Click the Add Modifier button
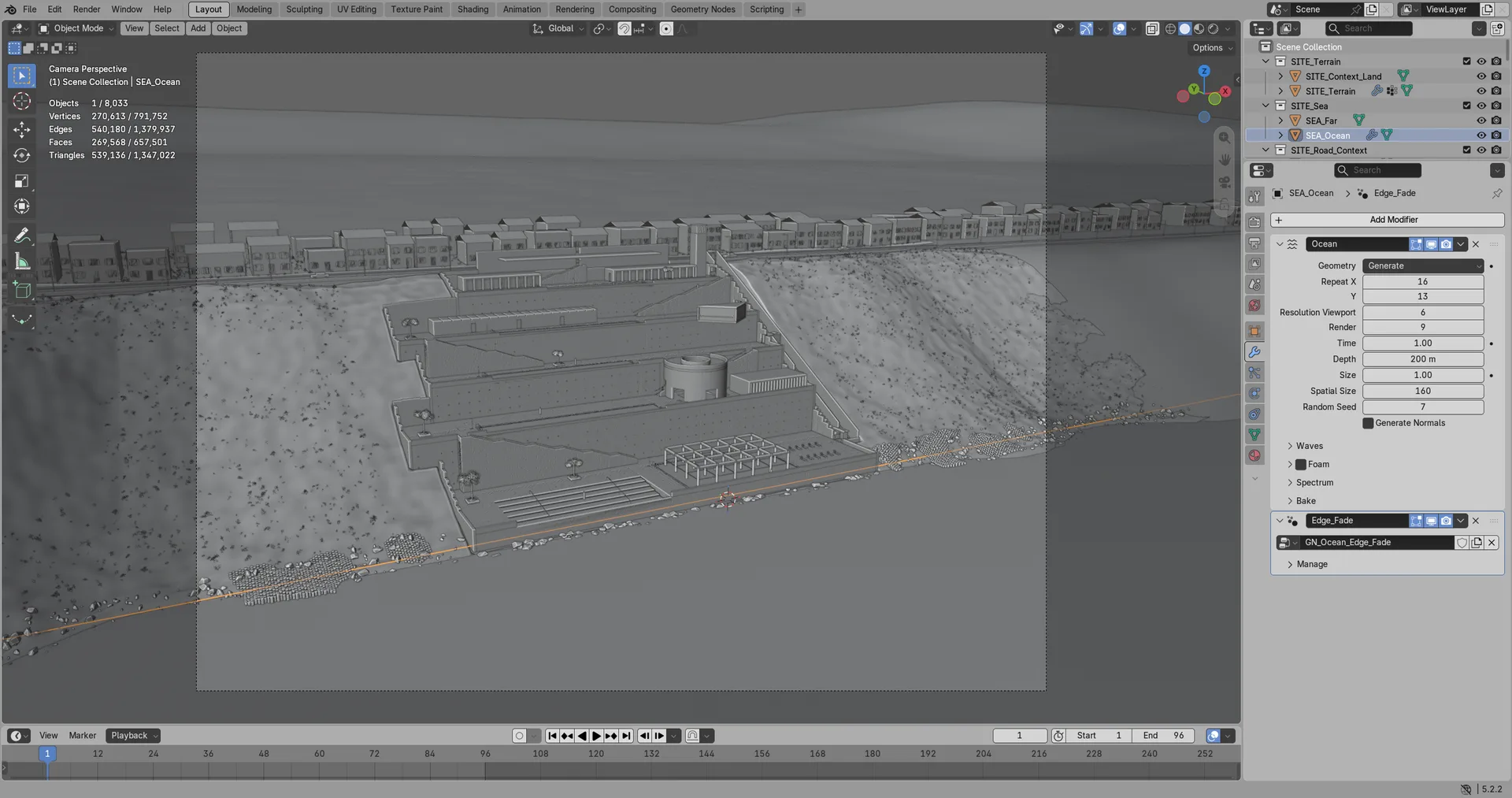The width and height of the screenshot is (1512, 798). [x=1388, y=220]
